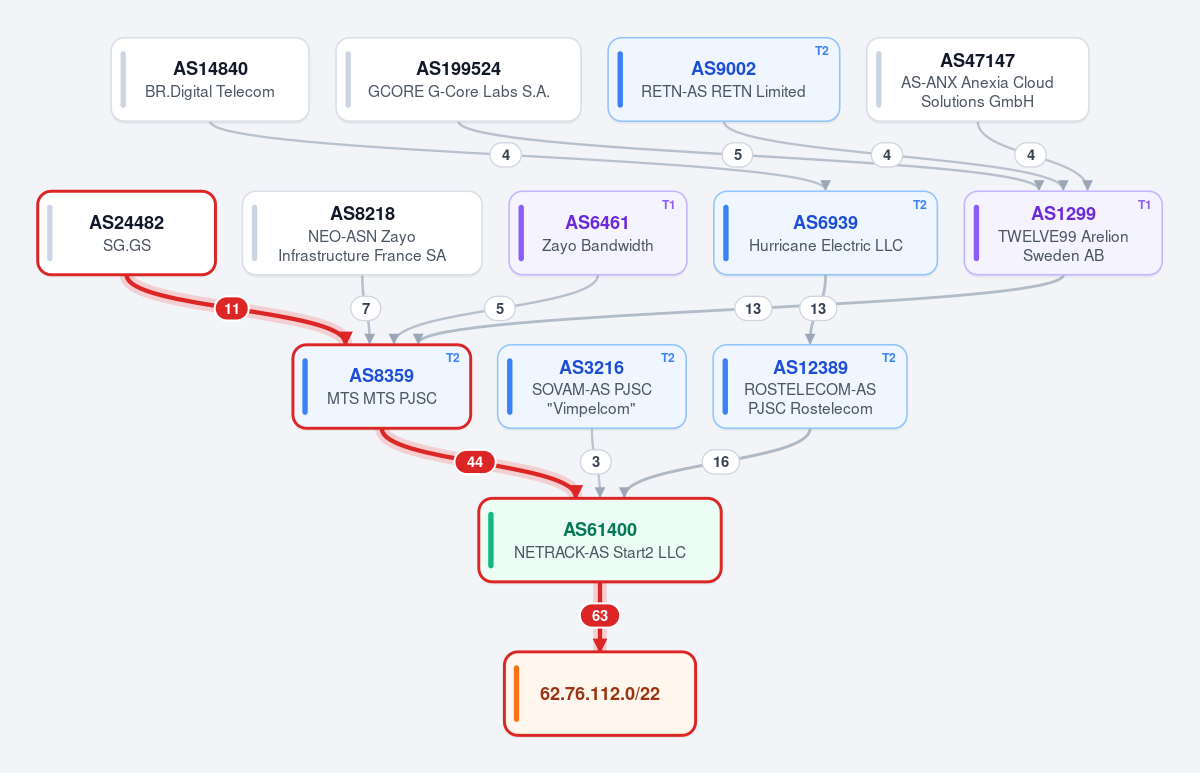Select the AS61400 NETRACK Start2 LLC node

tap(600, 539)
